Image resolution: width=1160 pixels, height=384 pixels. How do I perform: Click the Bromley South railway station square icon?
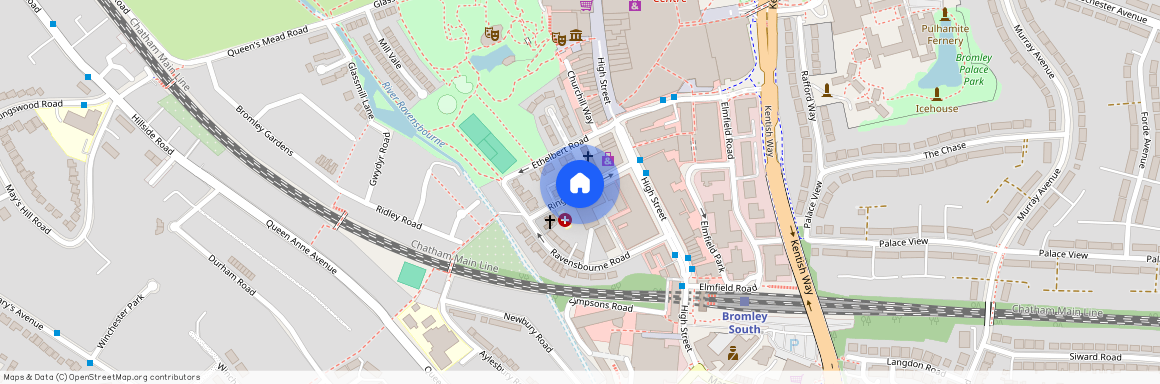[x=744, y=301]
